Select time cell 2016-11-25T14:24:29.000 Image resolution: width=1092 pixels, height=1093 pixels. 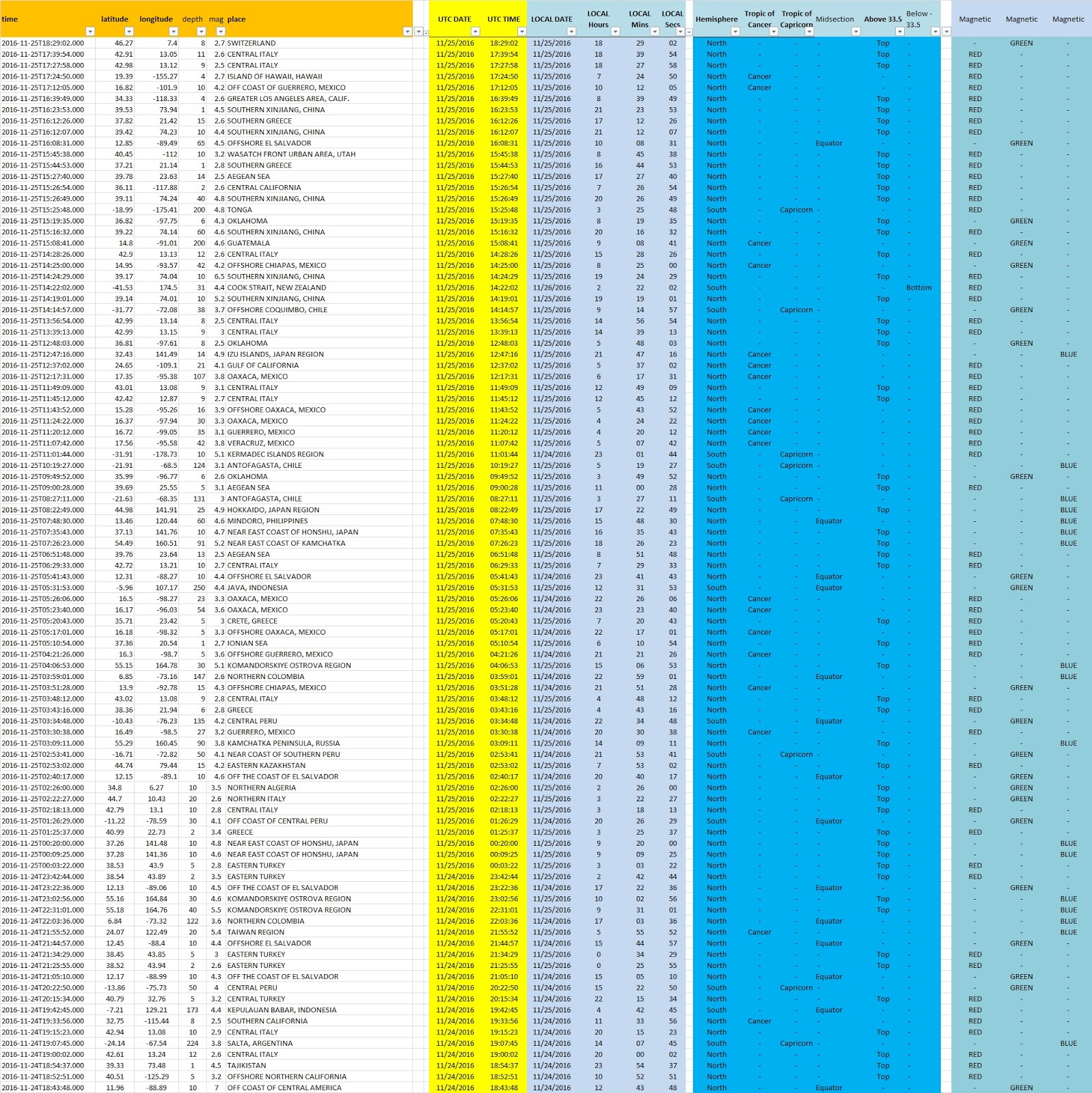(48, 277)
